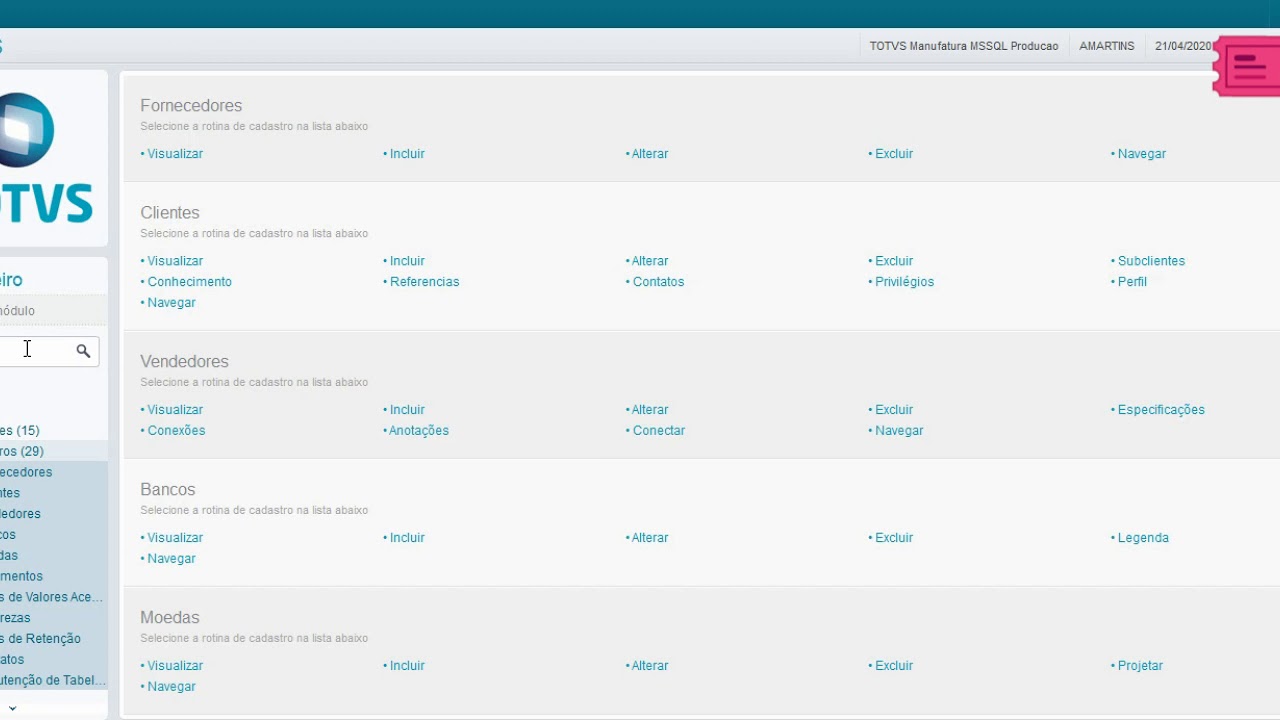Click Alterar under Bancos
Image resolution: width=1280 pixels, height=720 pixels.
tap(650, 538)
